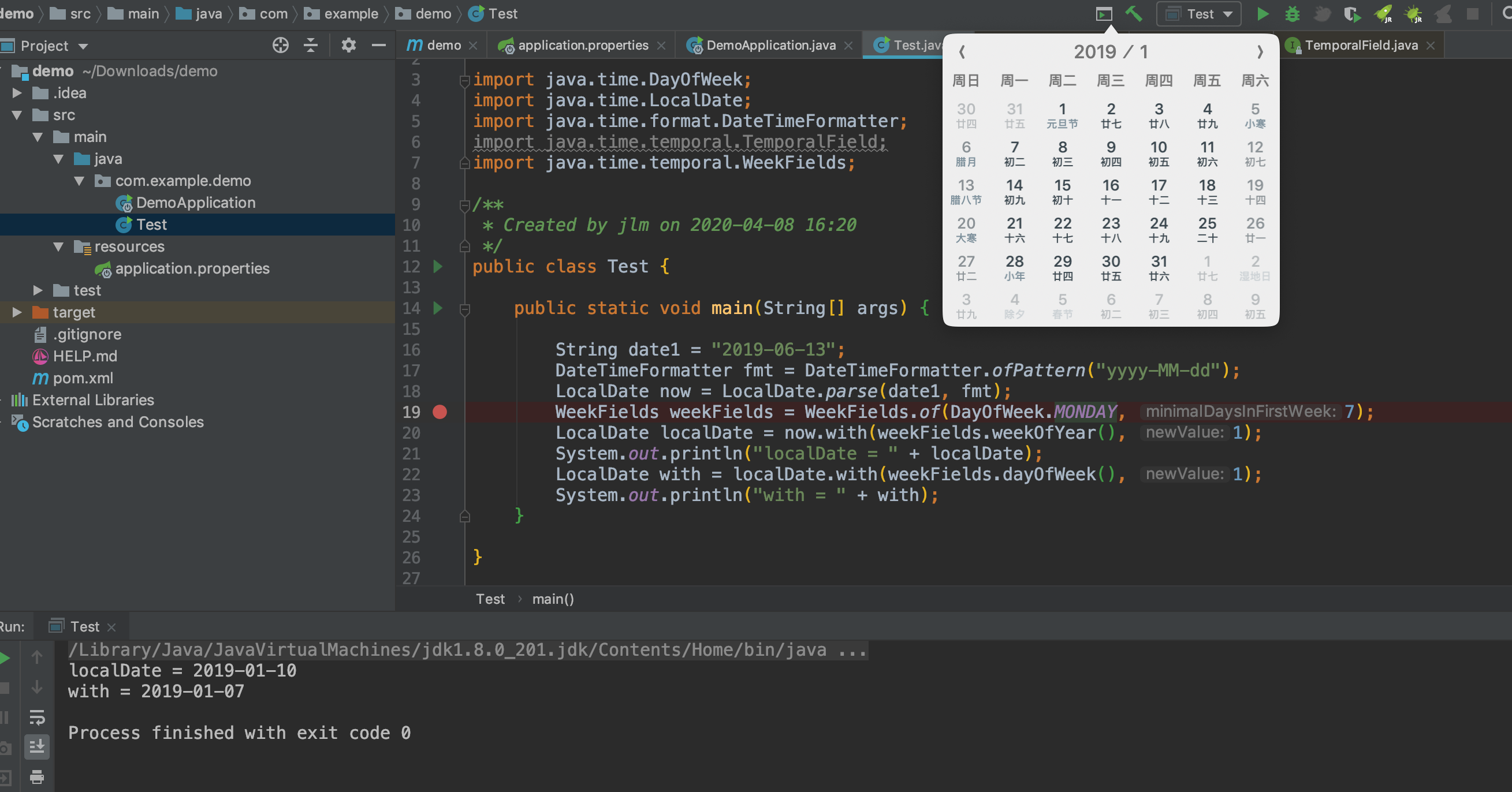Image resolution: width=1512 pixels, height=792 pixels.
Task: Toggle soft-wrap in the Run console
Action: [x=37, y=717]
